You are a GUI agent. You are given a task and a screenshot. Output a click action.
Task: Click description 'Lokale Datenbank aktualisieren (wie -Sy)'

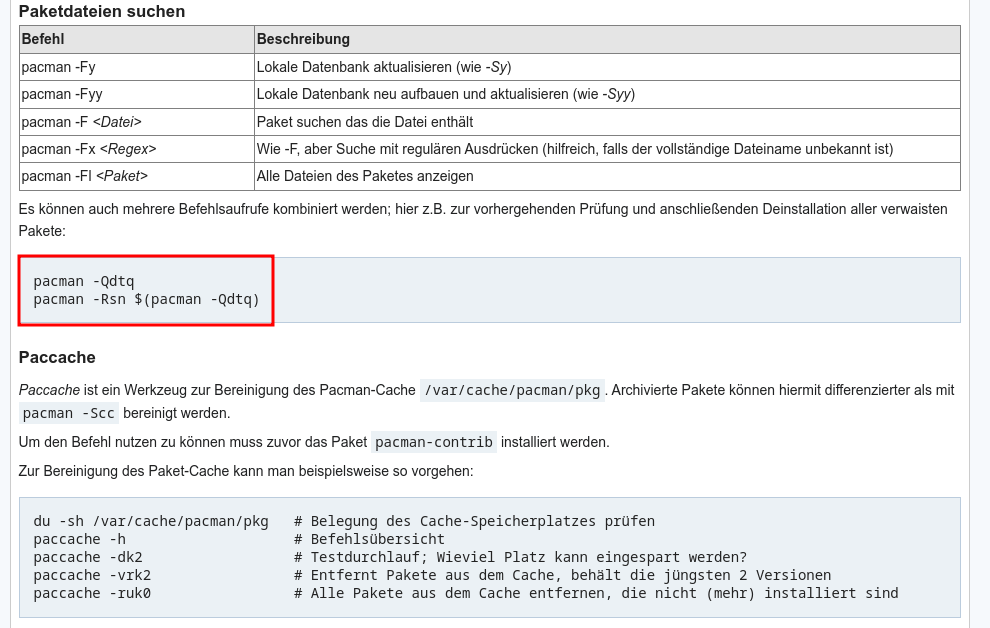coord(384,67)
